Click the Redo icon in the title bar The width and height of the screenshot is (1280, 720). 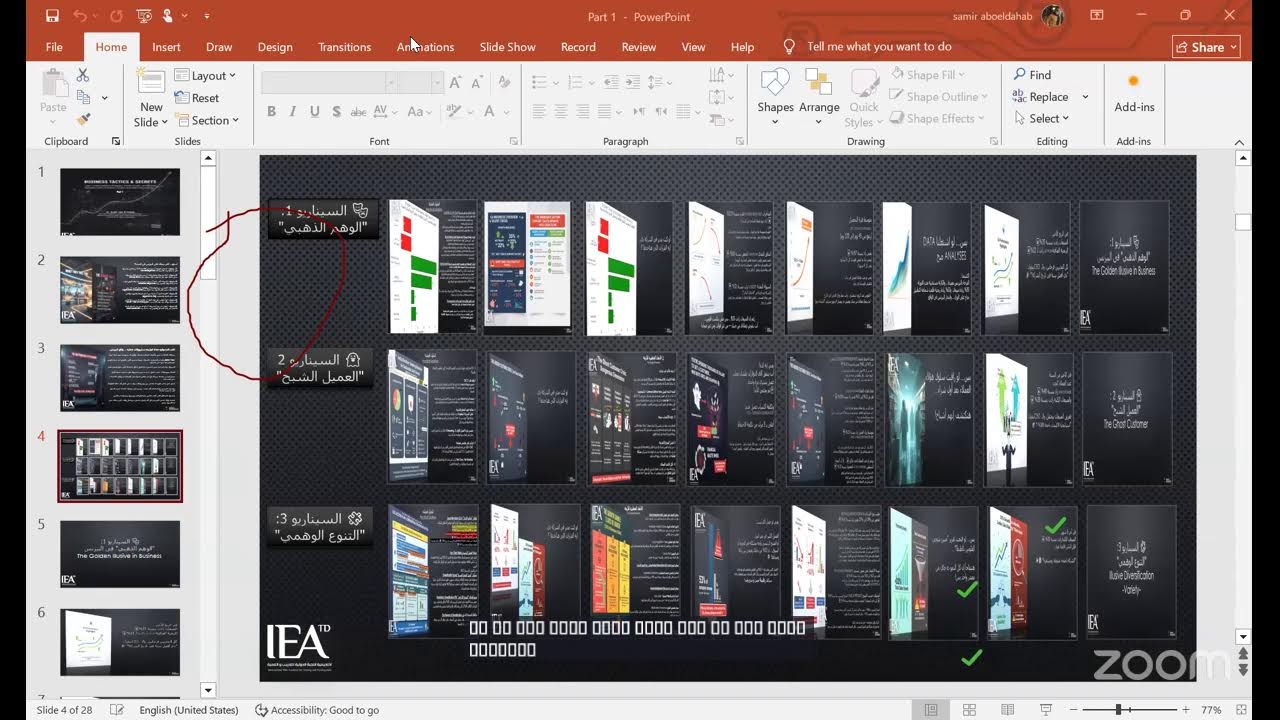[116, 16]
